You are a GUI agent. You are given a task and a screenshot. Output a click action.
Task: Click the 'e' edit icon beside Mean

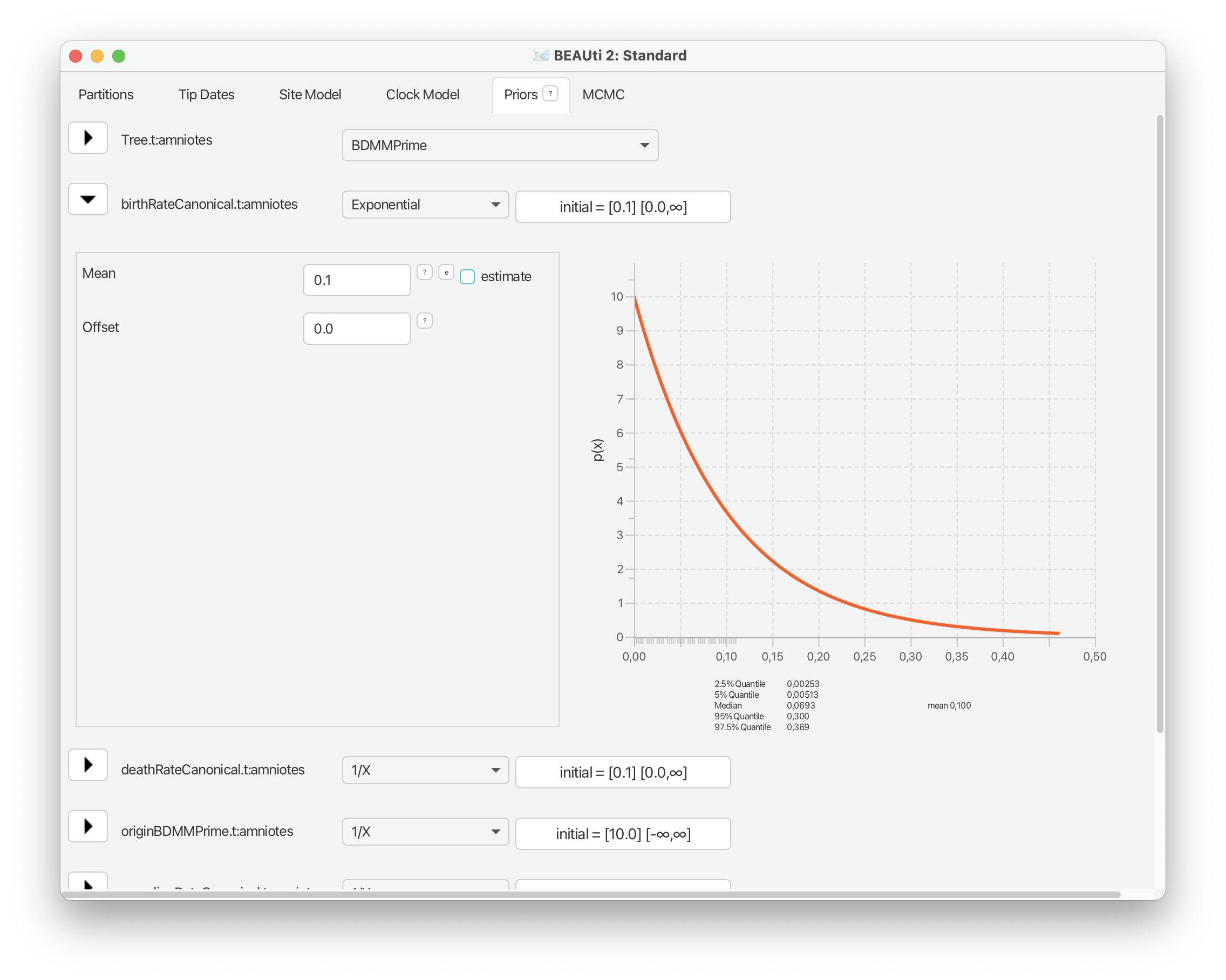click(446, 273)
